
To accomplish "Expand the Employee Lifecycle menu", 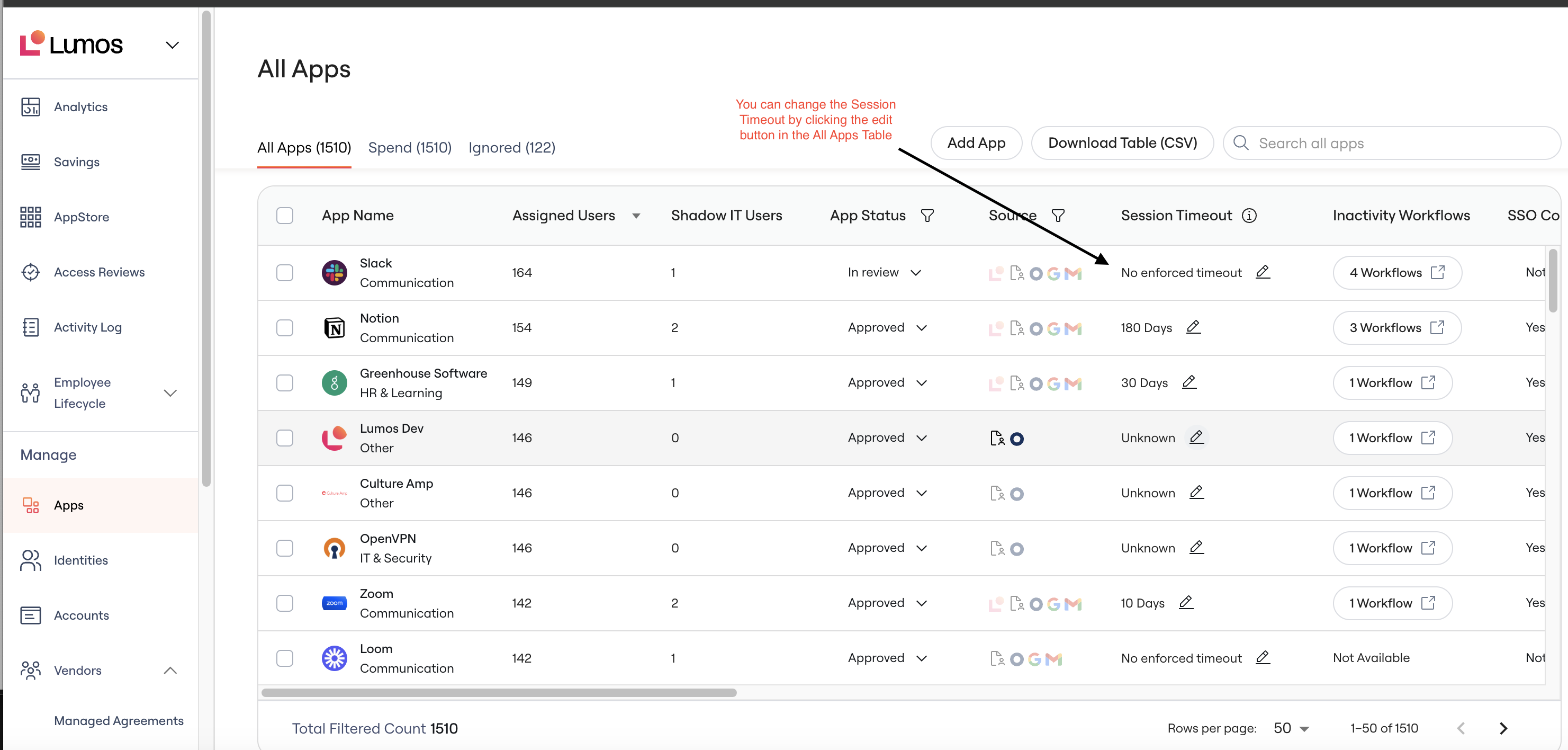I will click(x=170, y=393).
